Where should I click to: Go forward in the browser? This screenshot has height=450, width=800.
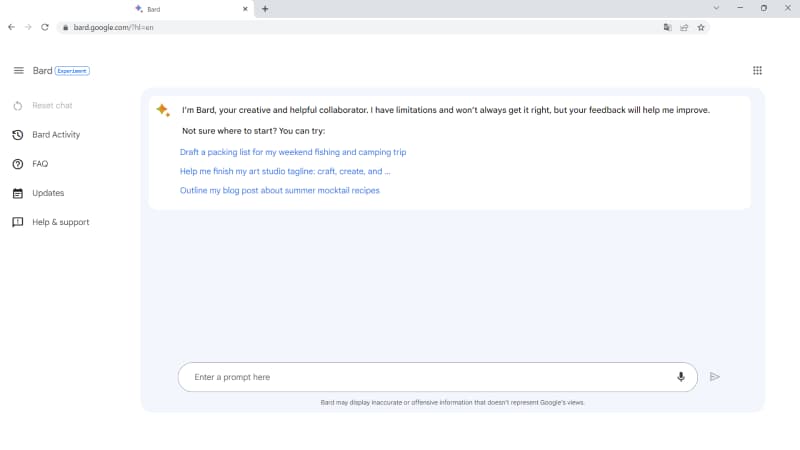(28, 27)
